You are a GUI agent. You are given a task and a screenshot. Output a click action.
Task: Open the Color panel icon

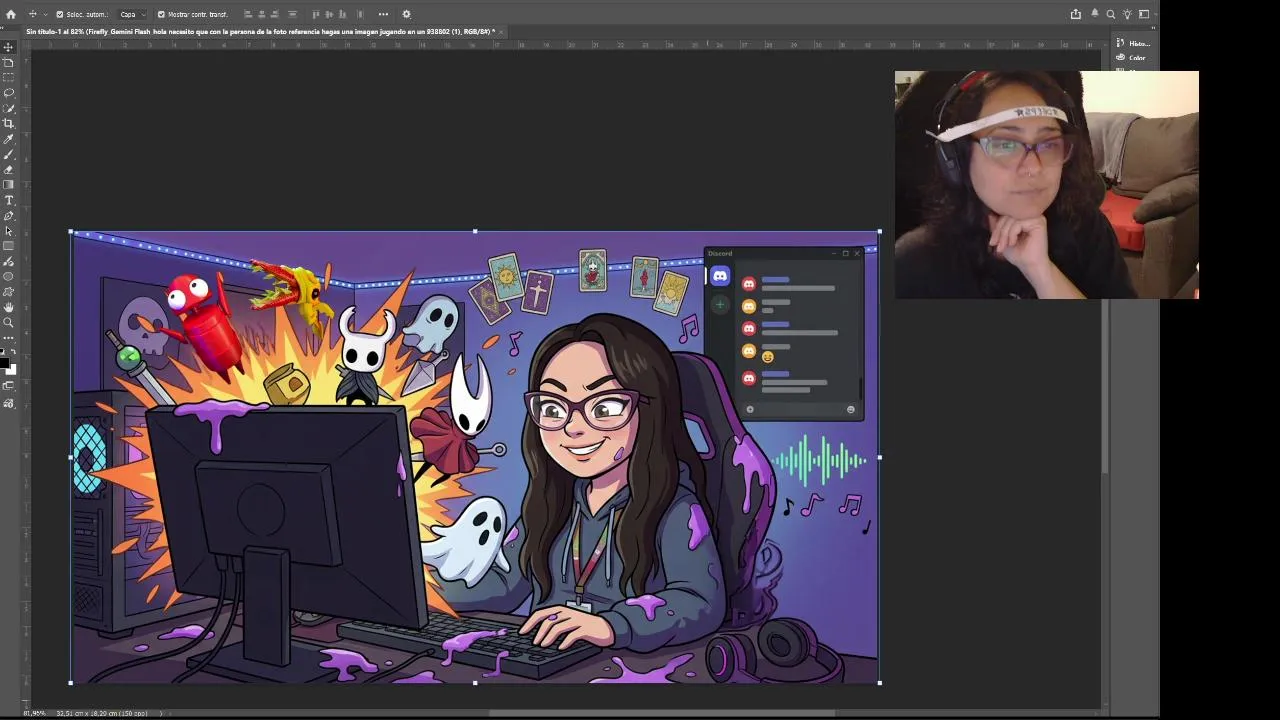(x=1121, y=57)
